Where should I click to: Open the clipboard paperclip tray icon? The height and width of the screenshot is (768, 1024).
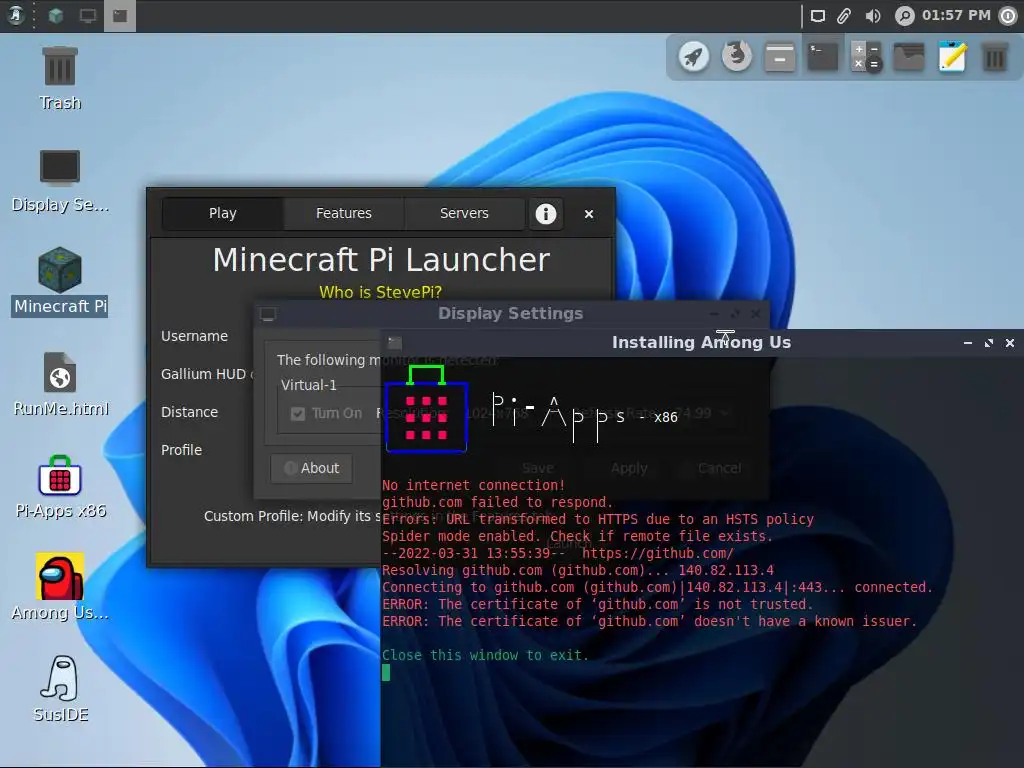(x=844, y=16)
